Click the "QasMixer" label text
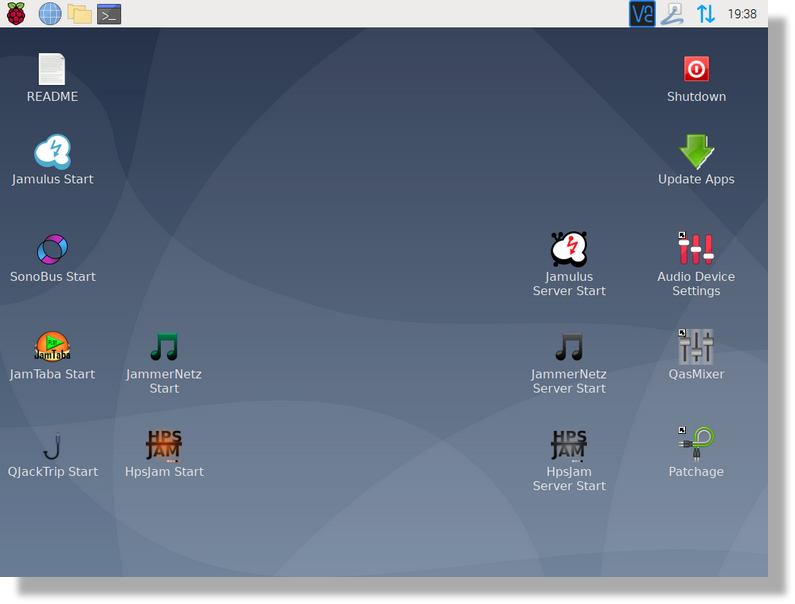The image size is (795, 604). point(696,374)
